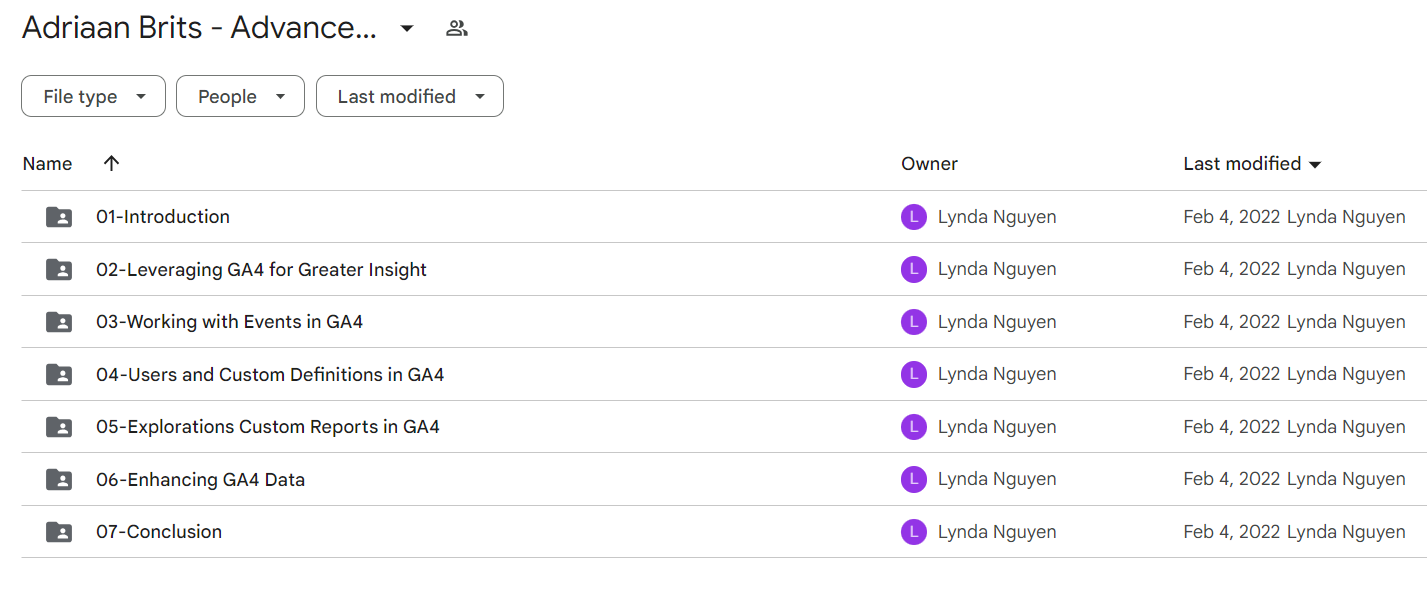
Task: Select 06-Enhancing GA4 Data folder name
Action: pyautogui.click(x=200, y=480)
